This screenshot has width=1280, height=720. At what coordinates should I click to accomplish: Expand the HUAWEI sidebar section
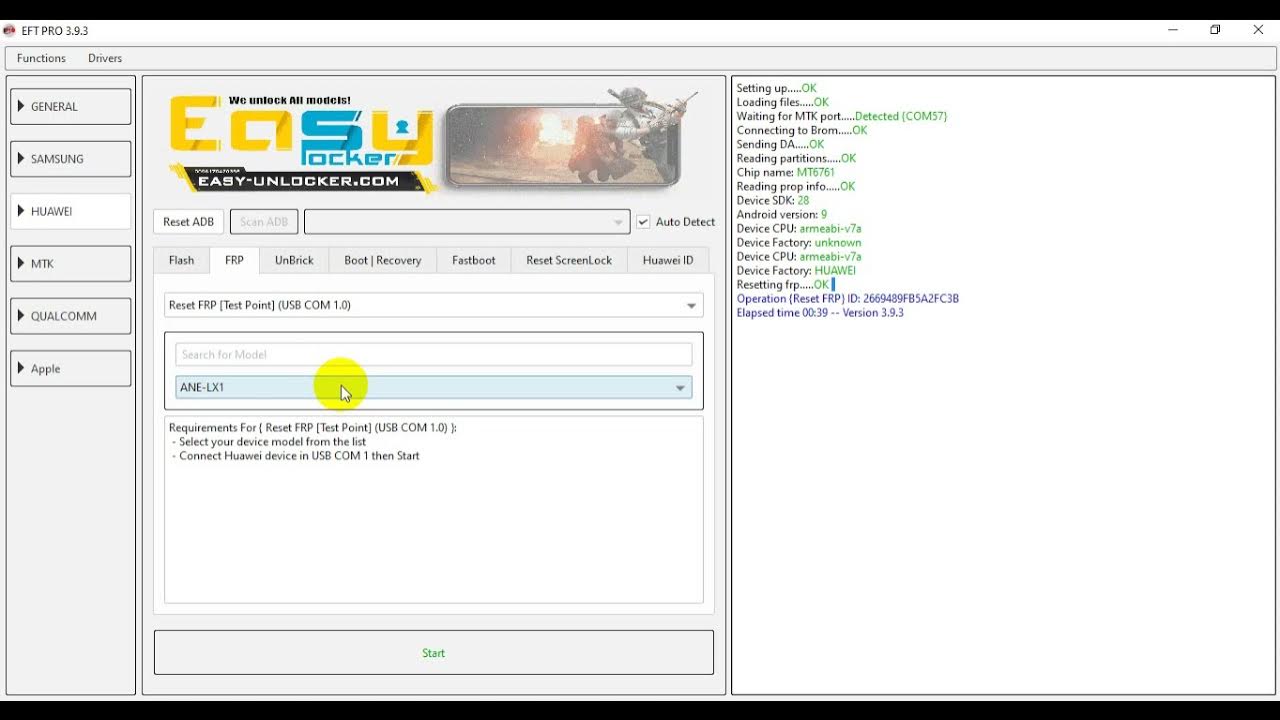(70, 211)
